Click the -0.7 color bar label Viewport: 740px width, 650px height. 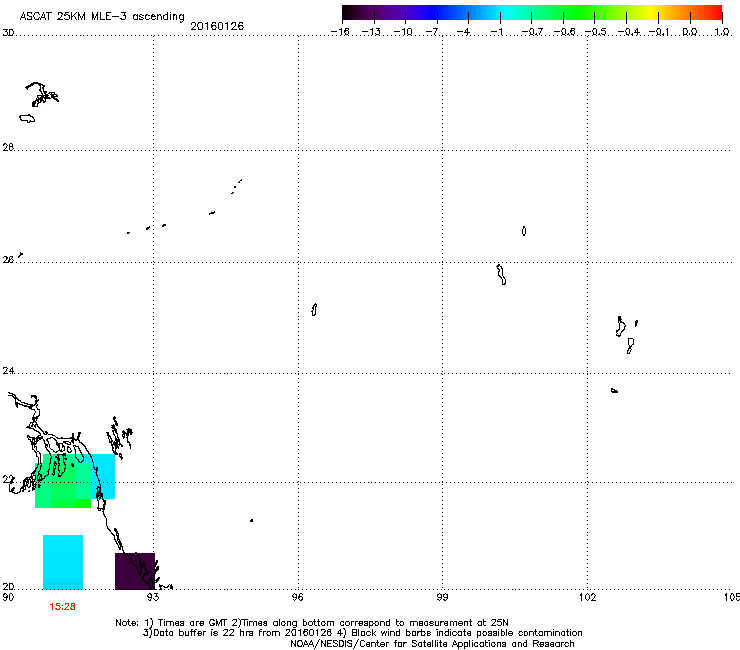click(532, 32)
